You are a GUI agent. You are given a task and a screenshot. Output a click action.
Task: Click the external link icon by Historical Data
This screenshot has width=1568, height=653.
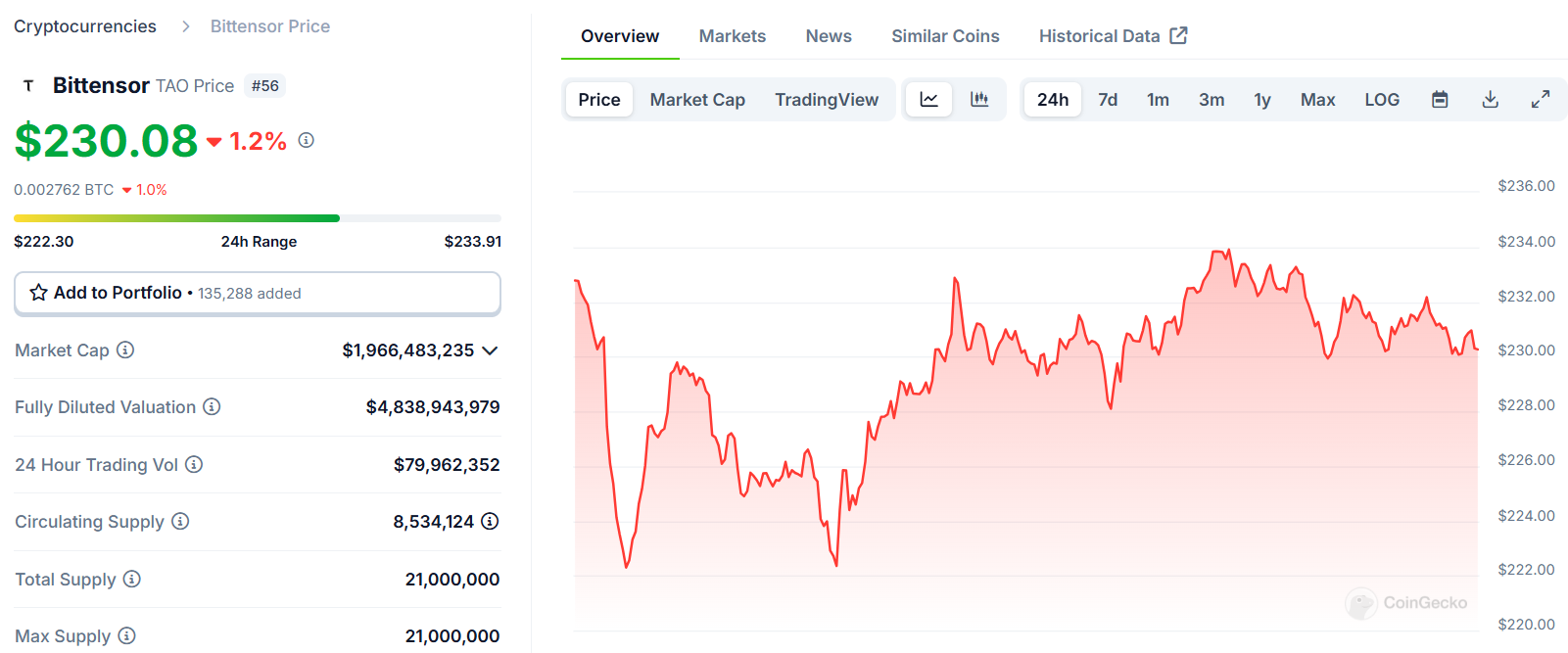pos(1179,35)
